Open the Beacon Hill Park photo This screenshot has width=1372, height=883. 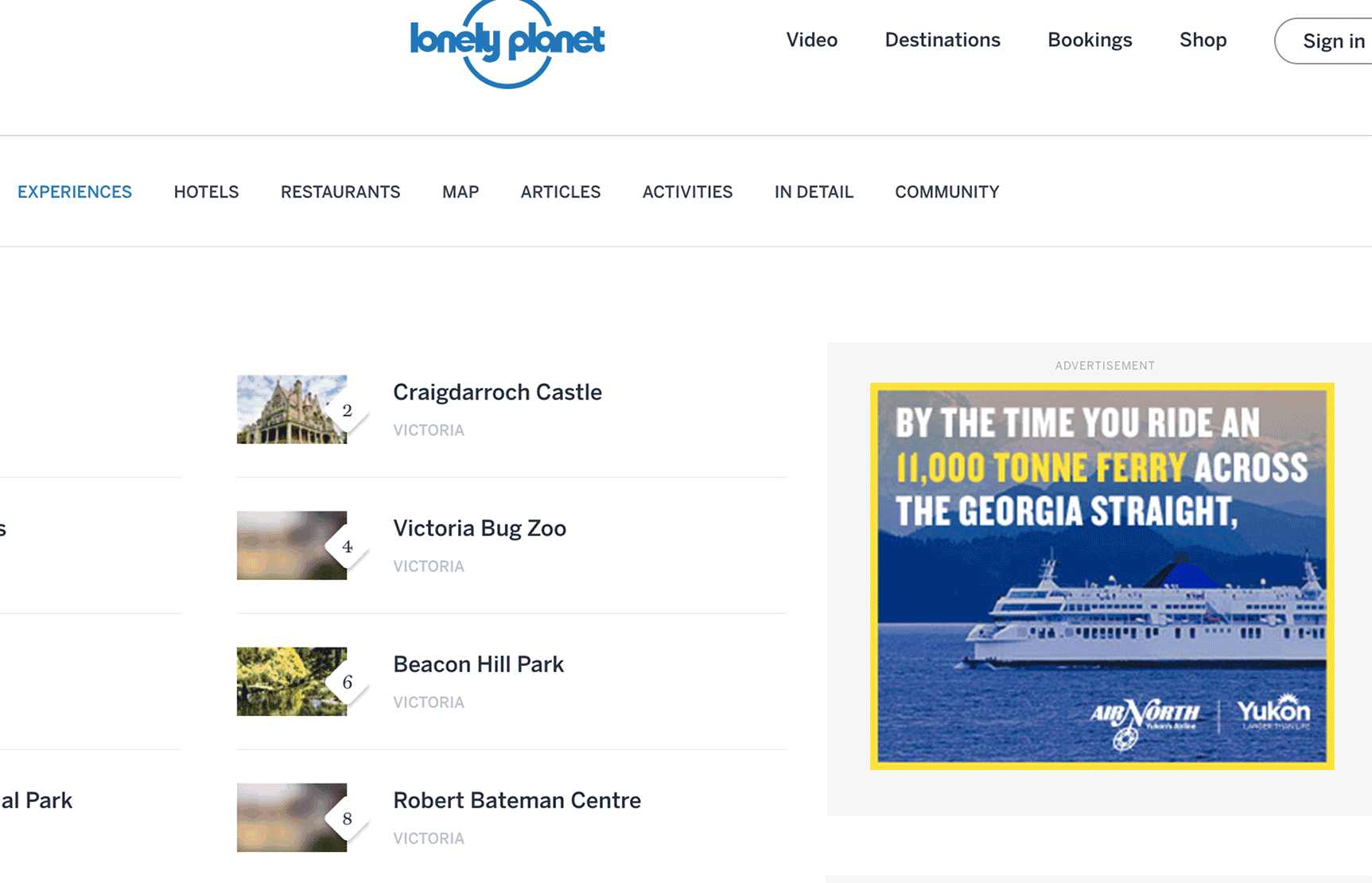pyautogui.click(x=292, y=682)
